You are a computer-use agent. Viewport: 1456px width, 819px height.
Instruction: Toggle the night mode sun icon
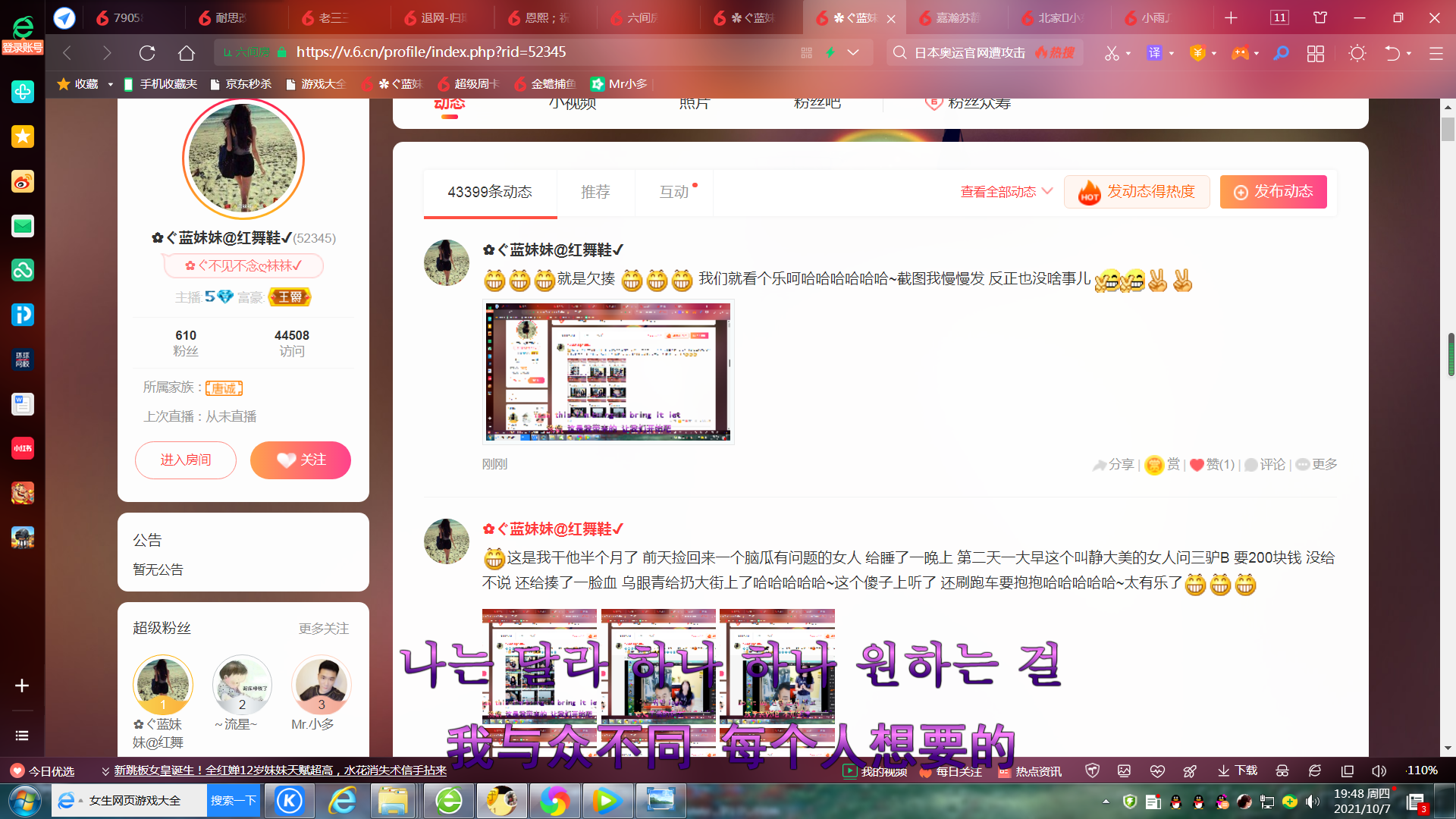(1357, 53)
